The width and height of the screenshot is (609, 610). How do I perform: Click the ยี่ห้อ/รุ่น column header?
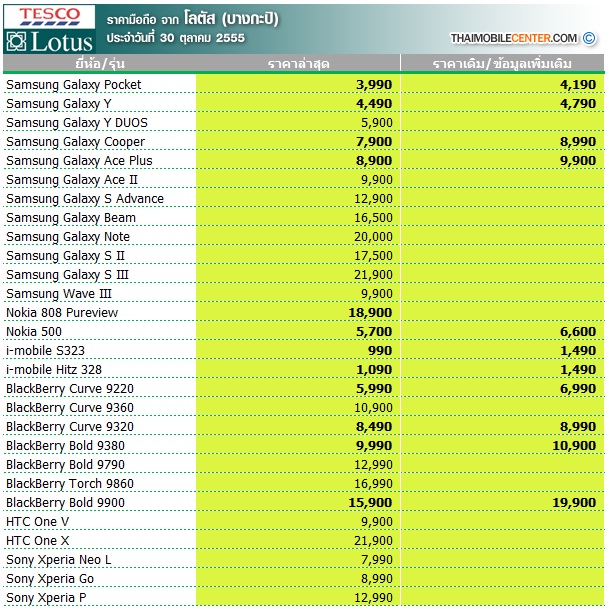[100, 63]
